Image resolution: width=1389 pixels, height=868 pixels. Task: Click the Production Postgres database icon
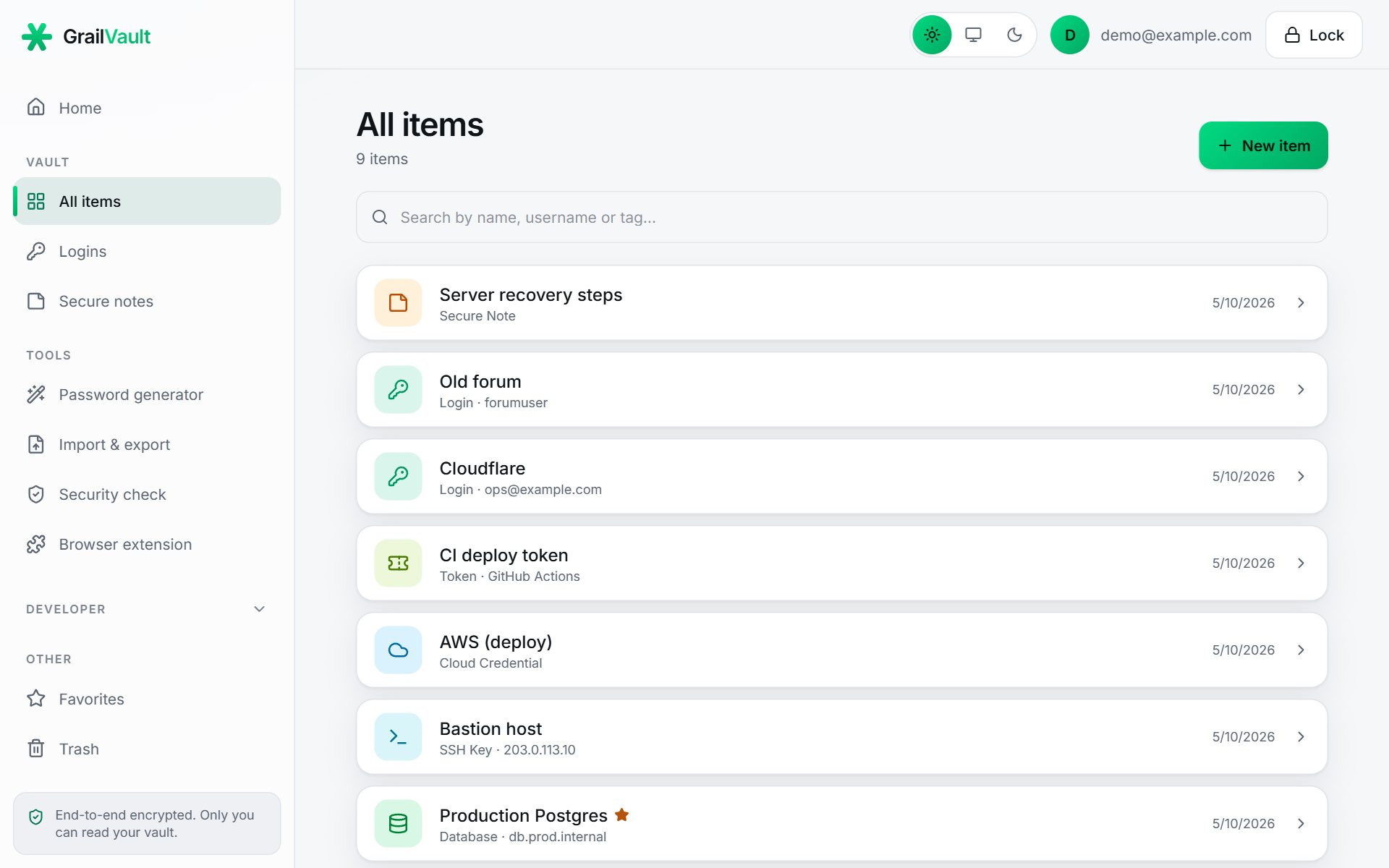click(x=398, y=823)
